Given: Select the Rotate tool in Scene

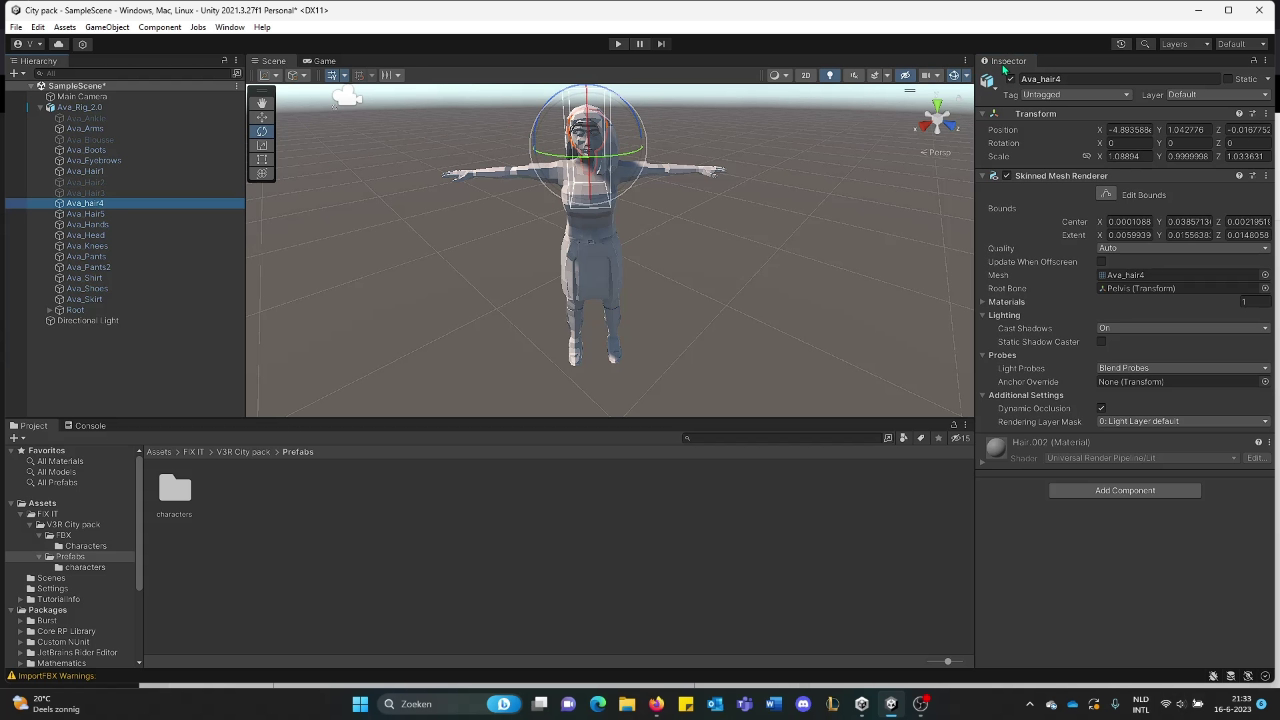Looking at the screenshot, I should coord(262,131).
